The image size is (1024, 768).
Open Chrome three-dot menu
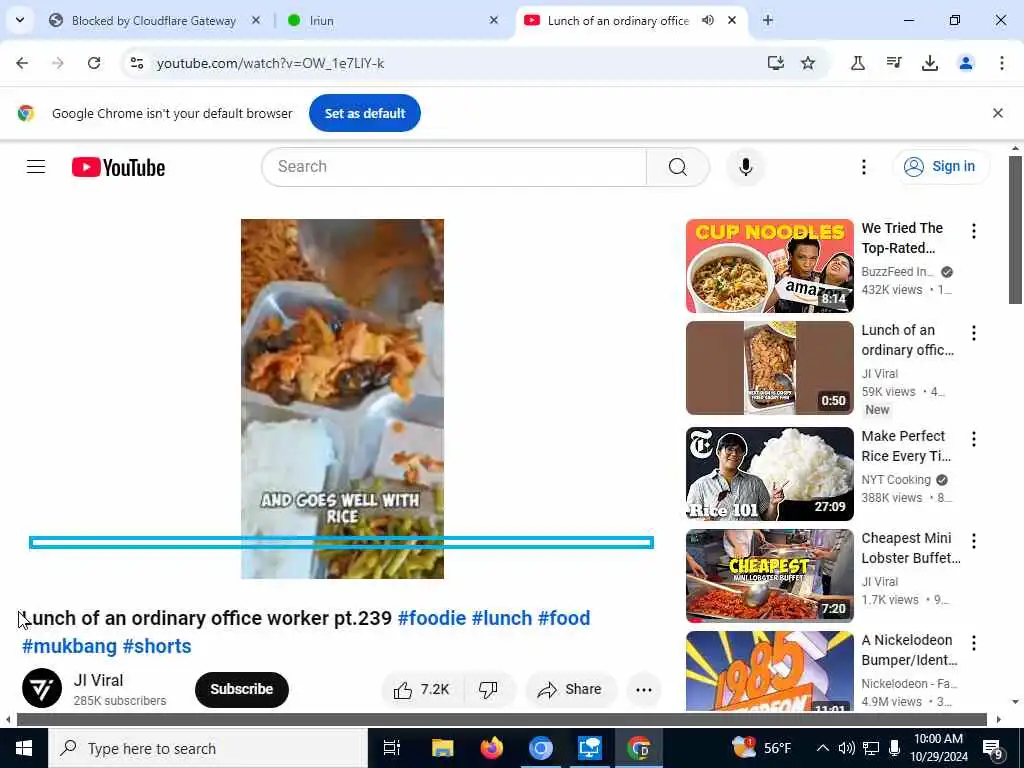point(1002,63)
